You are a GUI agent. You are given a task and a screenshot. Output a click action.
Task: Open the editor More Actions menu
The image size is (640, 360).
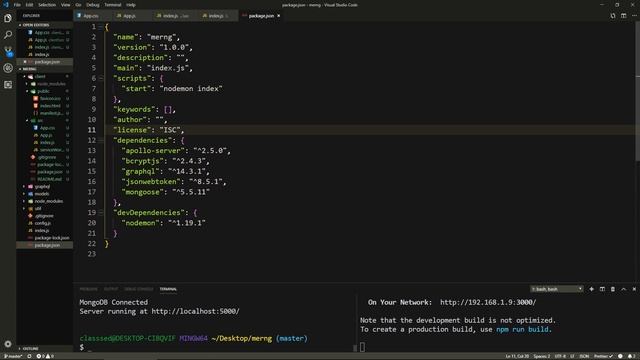(634, 16)
